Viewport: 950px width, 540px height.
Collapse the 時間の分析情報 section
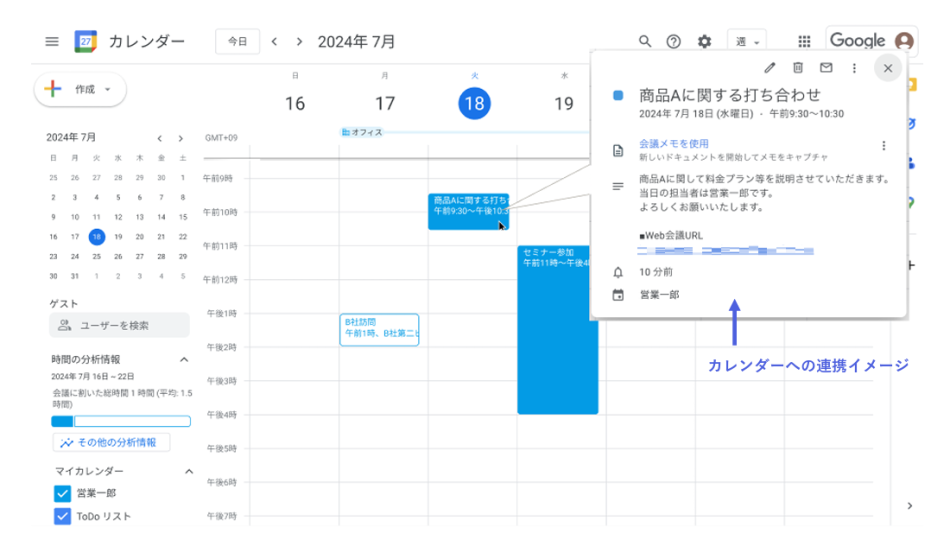[184, 359]
